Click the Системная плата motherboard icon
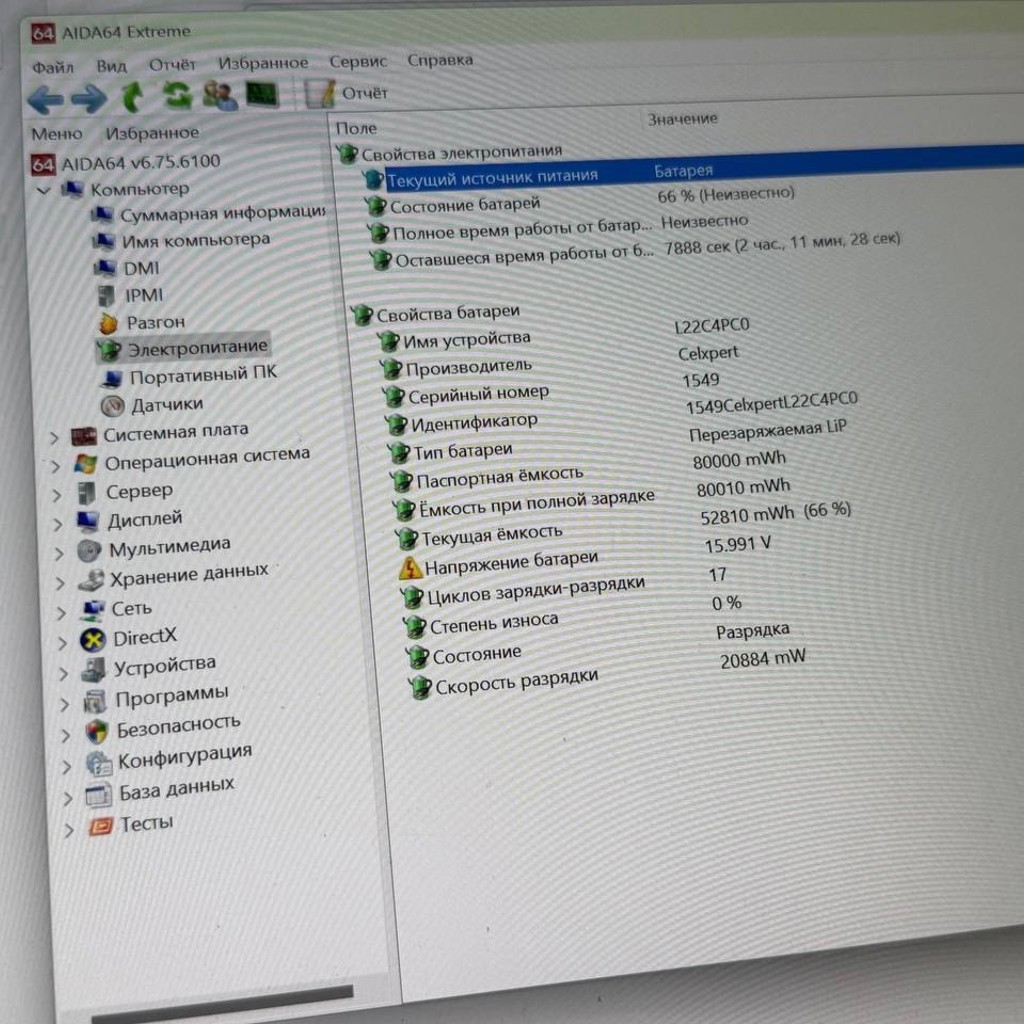The image size is (1024, 1024). 84,436
